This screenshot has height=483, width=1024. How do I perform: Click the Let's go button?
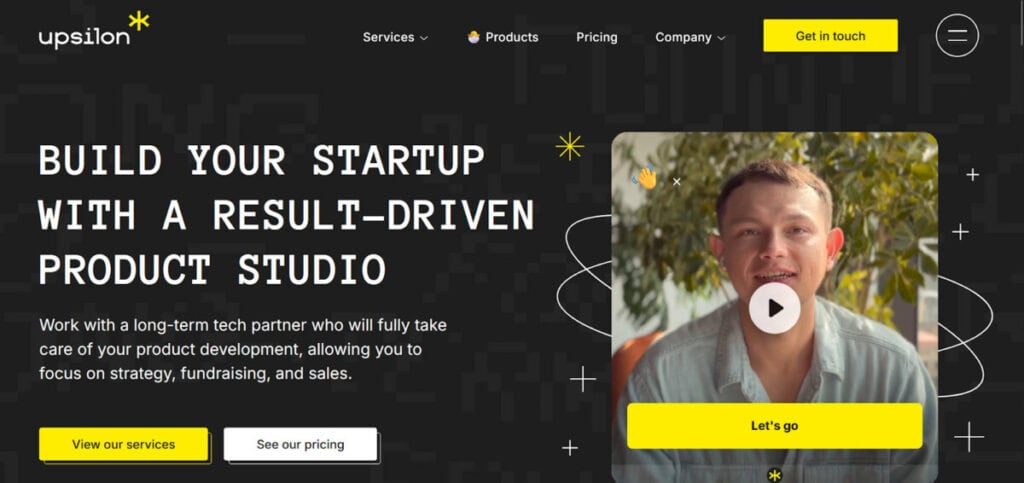[775, 426]
